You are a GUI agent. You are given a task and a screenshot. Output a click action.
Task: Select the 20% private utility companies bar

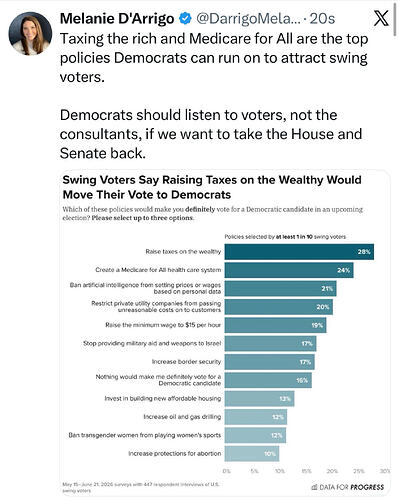[279, 307]
